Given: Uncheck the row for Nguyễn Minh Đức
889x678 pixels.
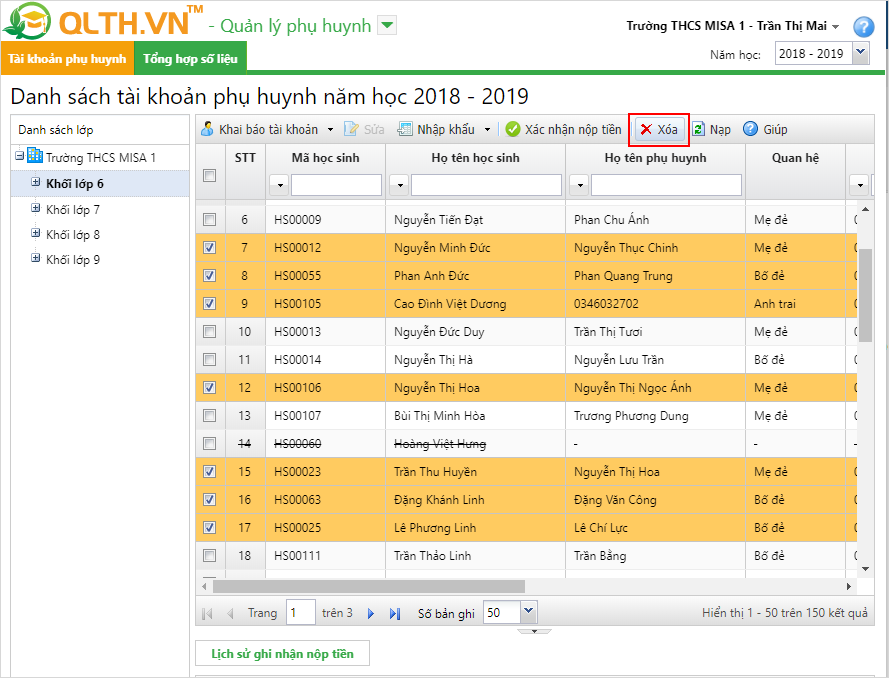Looking at the screenshot, I should pos(210,247).
